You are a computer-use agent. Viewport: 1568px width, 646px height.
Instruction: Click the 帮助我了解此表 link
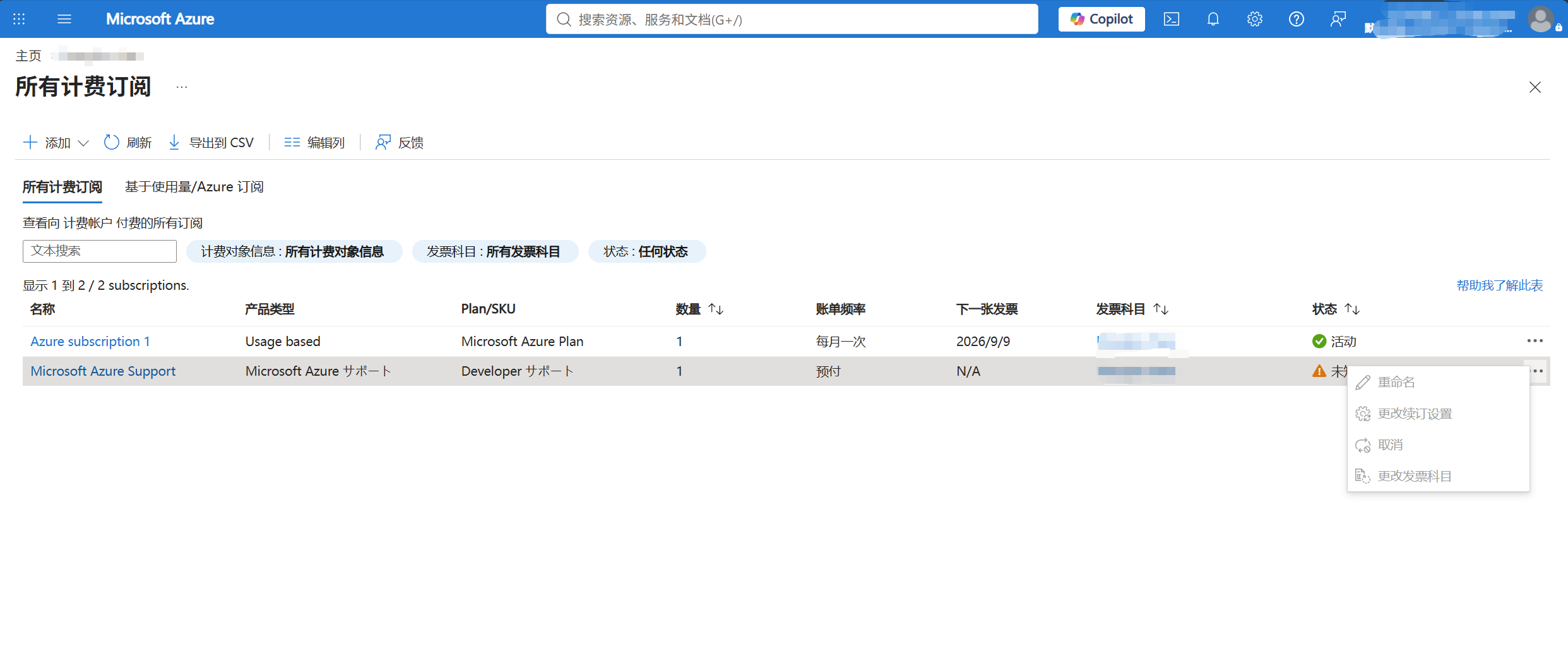pos(1500,285)
